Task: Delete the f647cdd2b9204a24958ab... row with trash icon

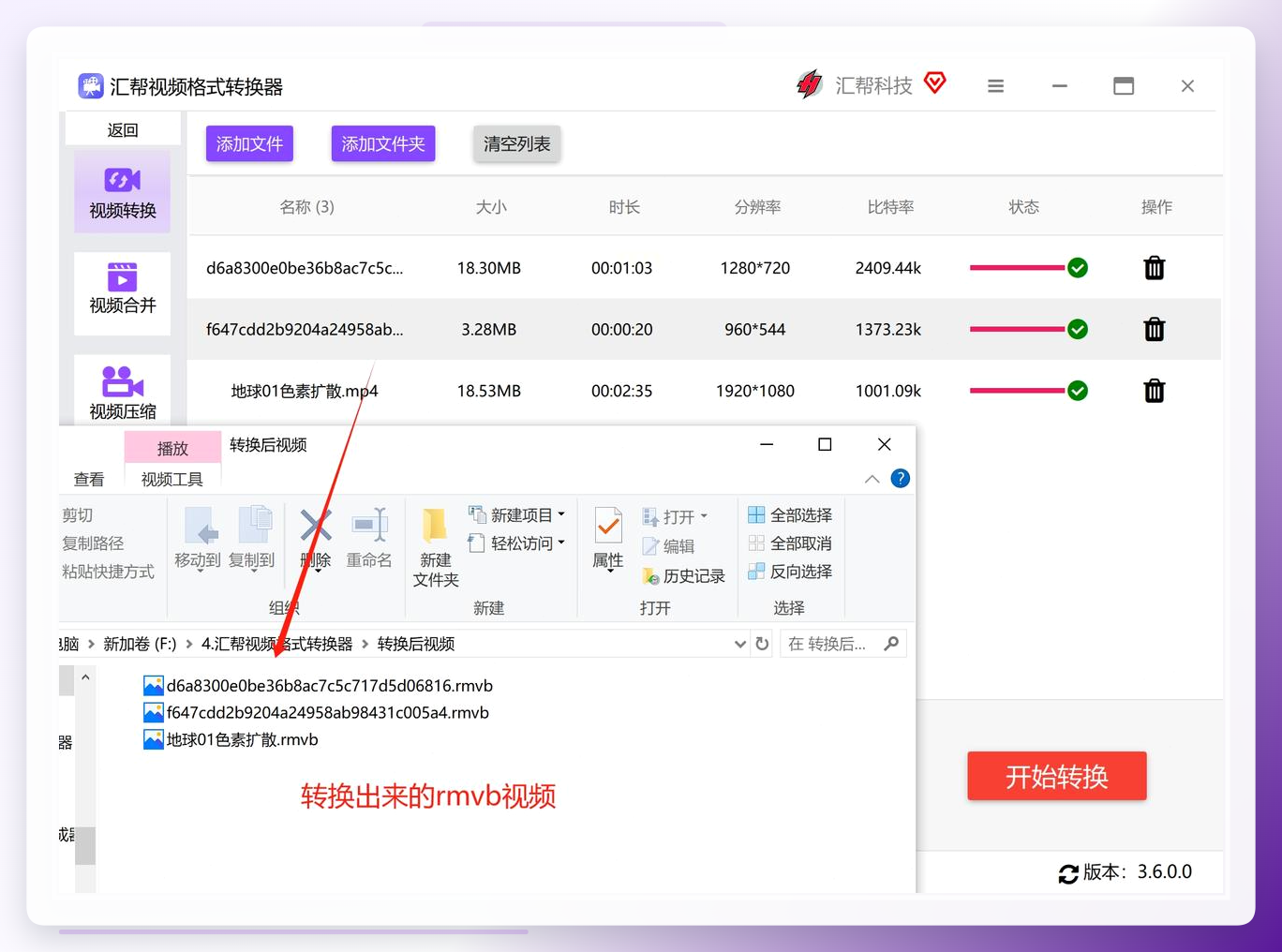Action: click(1155, 329)
